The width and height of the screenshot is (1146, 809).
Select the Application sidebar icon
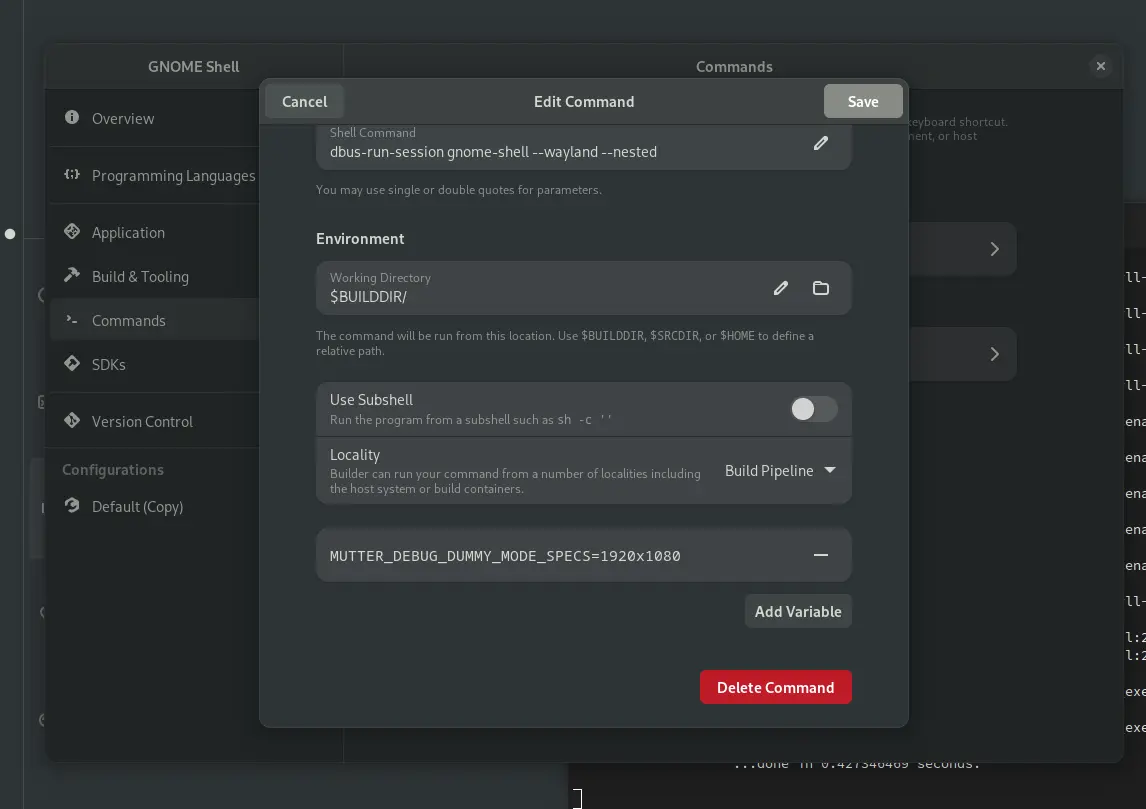coord(71,231)
